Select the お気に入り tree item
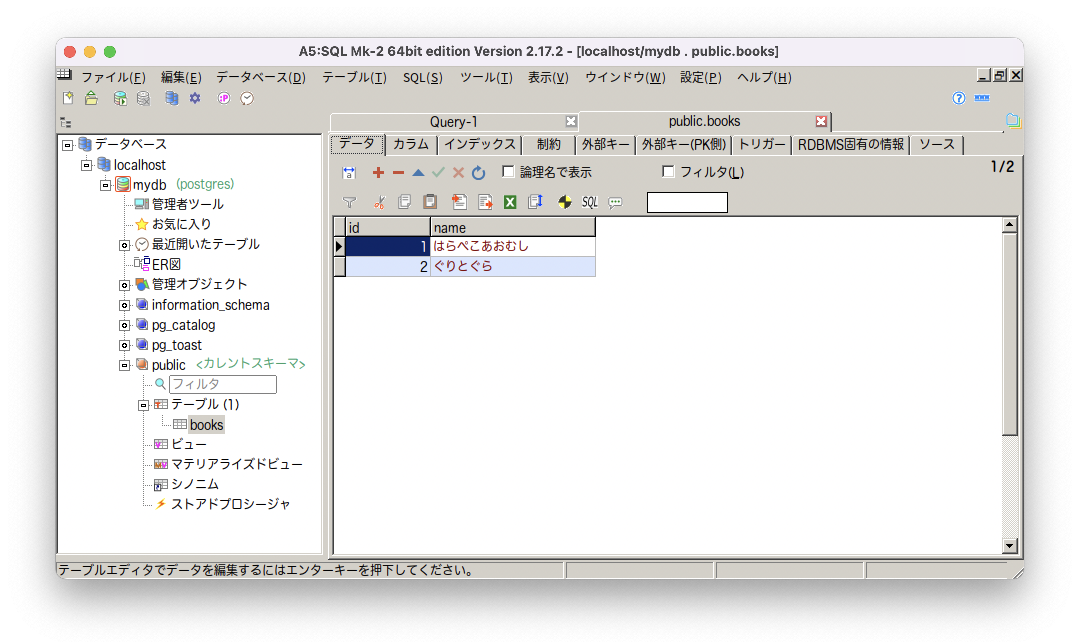 click(x=181, y=225)
